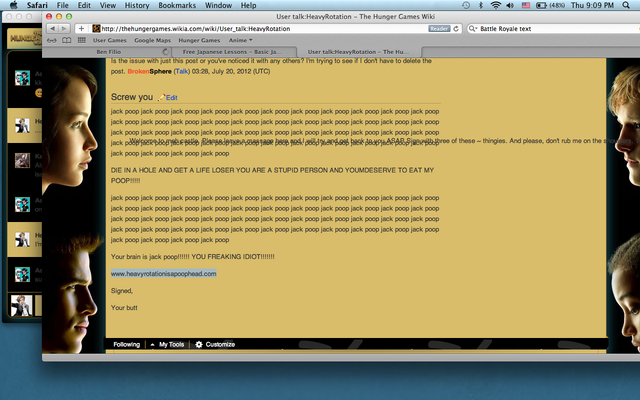The image size is (640, 400).
Task: Click bottom-left avatar thumbnail in background window
Action: tap(22, 306)
